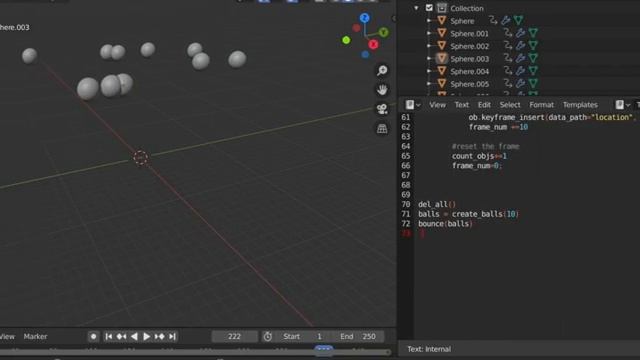
Task: Place cursor on line 'bounce(balls)'
Action: pyautogui.click(x=445, y=224)
